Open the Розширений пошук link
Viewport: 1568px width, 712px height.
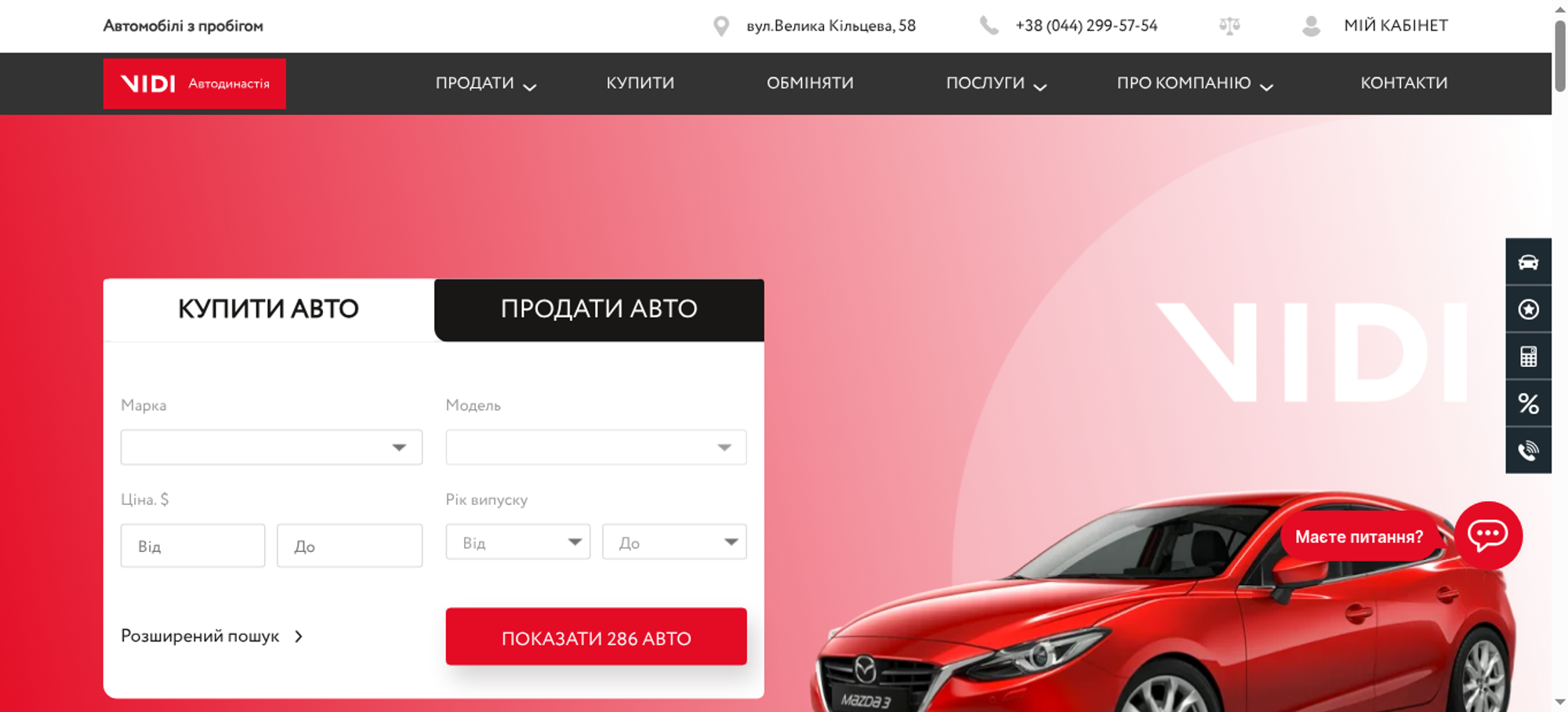point(212,636)
